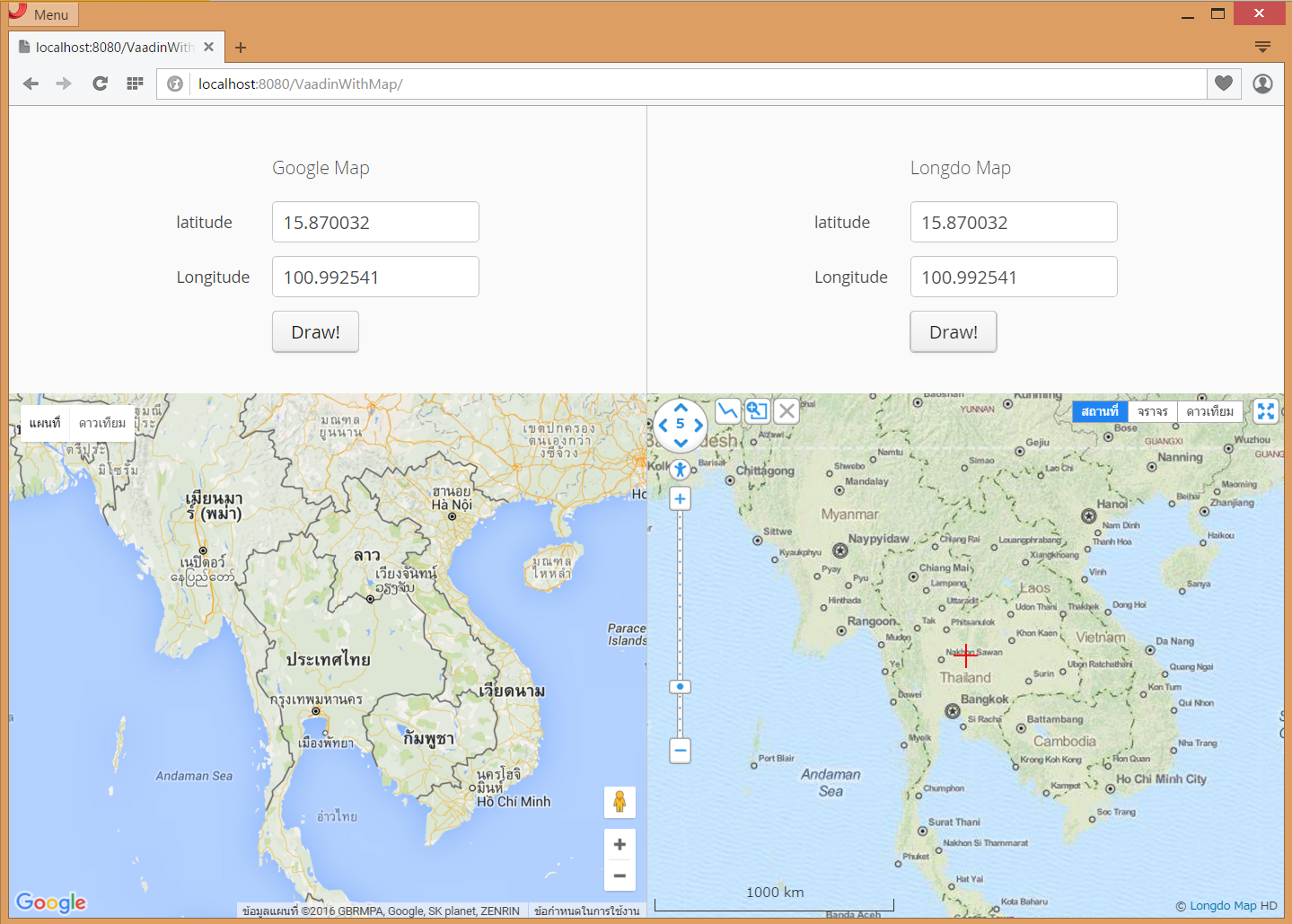Click the Longdo Map heading
The width and height of the screenshot is (1292, 924).
point(960,168)
